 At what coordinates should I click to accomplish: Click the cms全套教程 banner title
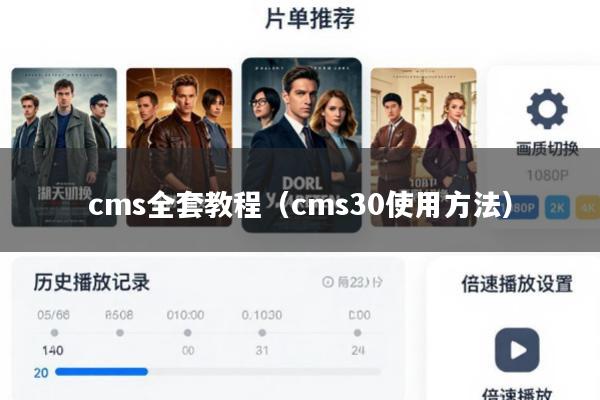(300, 206)
